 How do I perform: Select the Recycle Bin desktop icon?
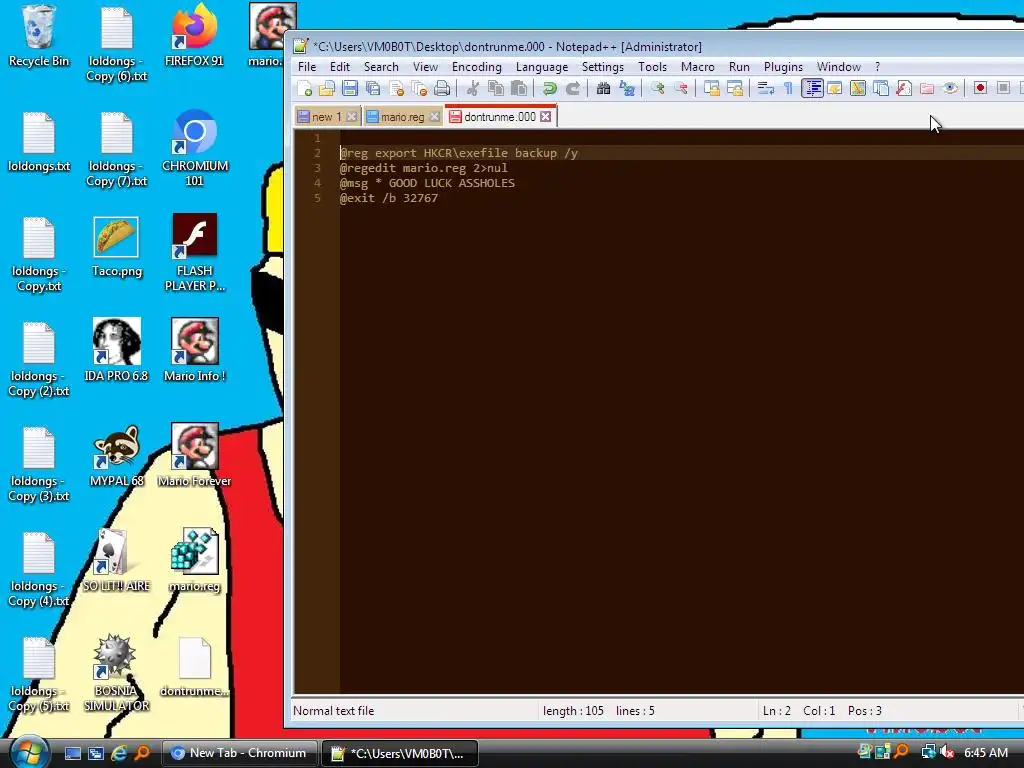tap(39, 36)
